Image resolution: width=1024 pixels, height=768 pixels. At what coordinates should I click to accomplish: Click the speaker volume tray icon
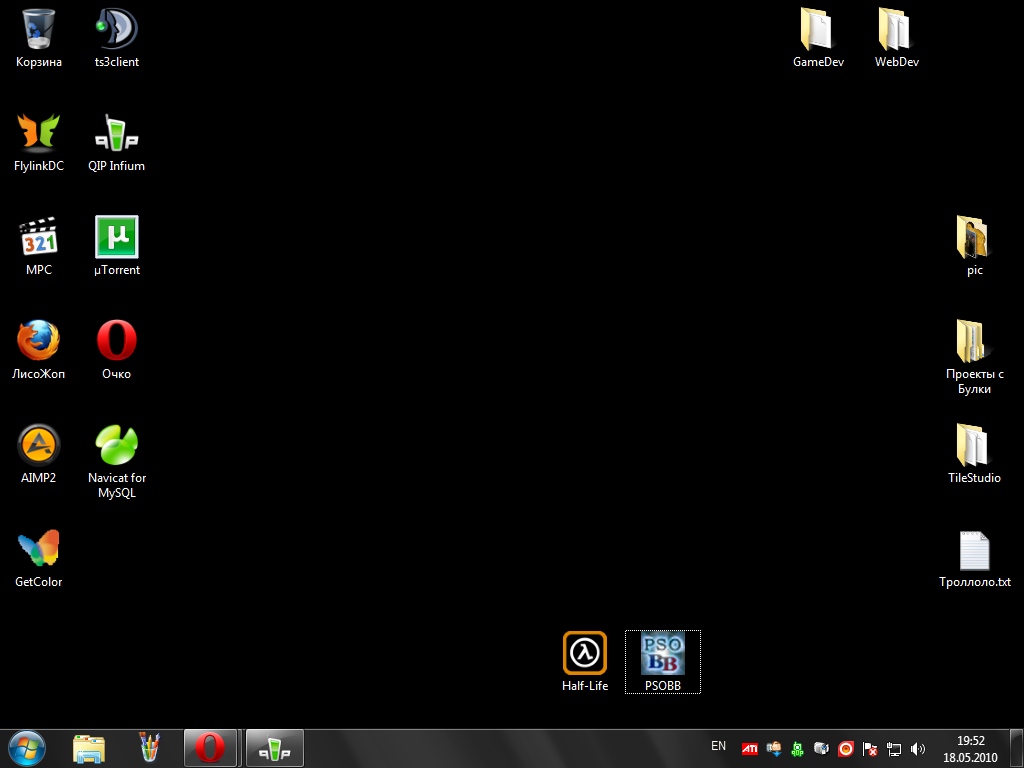pos(918,748)
